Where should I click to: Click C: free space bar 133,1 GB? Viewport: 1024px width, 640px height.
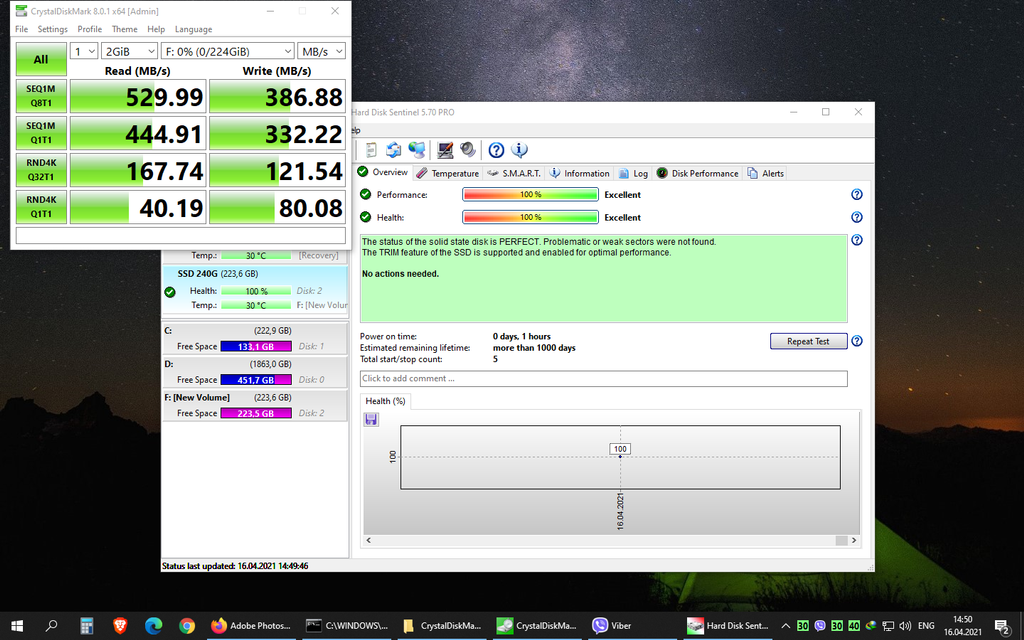(256, 346)
